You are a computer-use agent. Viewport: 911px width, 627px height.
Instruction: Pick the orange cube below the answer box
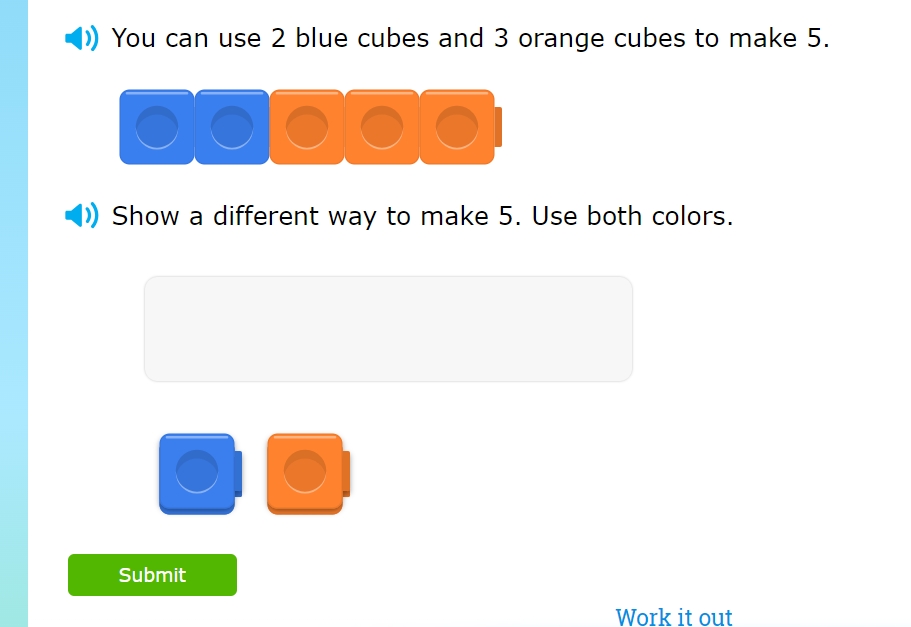click(x=305, y=473)
